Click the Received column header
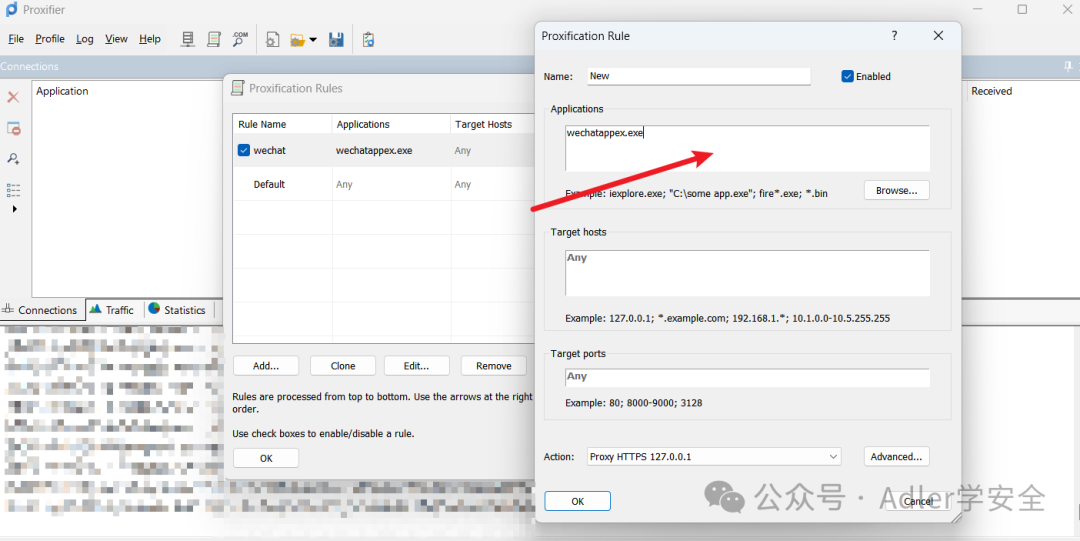Viewport: 1080px width, 541px height. pyautogui.click(x=991, y=91)
